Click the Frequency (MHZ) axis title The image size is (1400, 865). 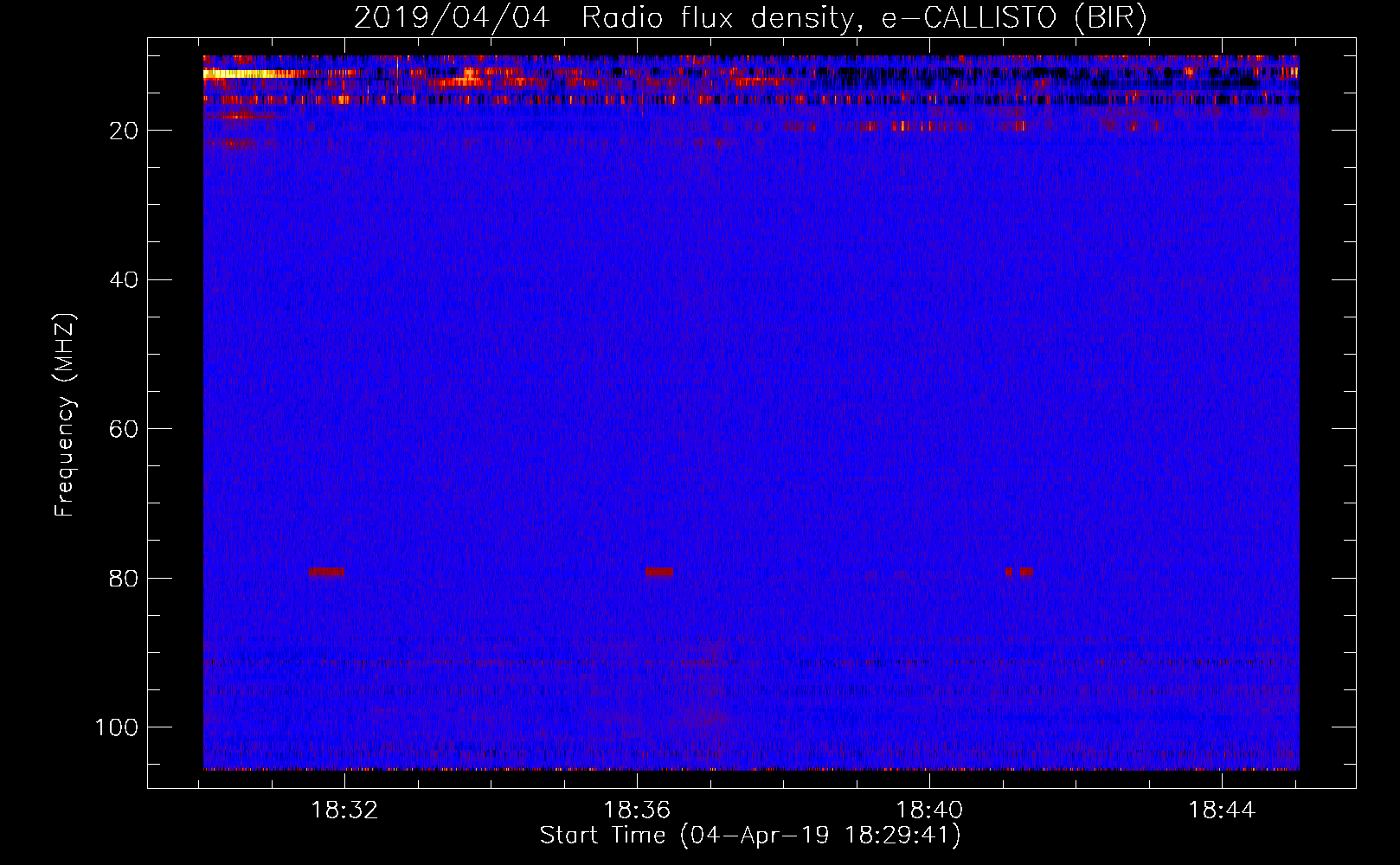tap(65, 415)
